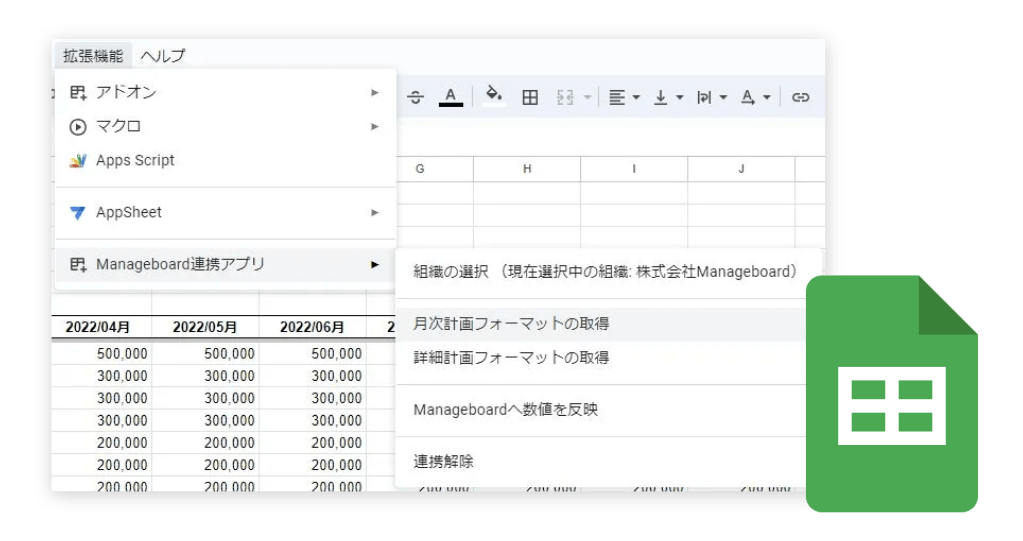Select 詳細計画フォーマットの取得
The height and width of the screenshot is (541, 1023).
(600, 358)
